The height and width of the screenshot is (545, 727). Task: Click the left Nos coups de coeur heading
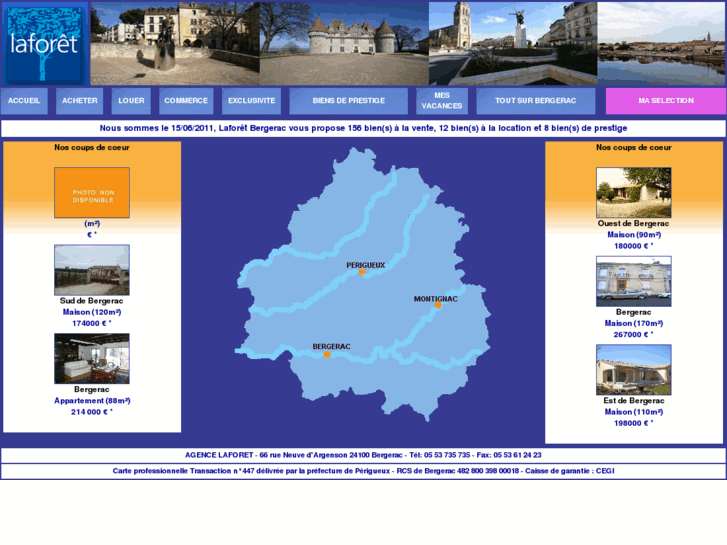coord(92,147)
